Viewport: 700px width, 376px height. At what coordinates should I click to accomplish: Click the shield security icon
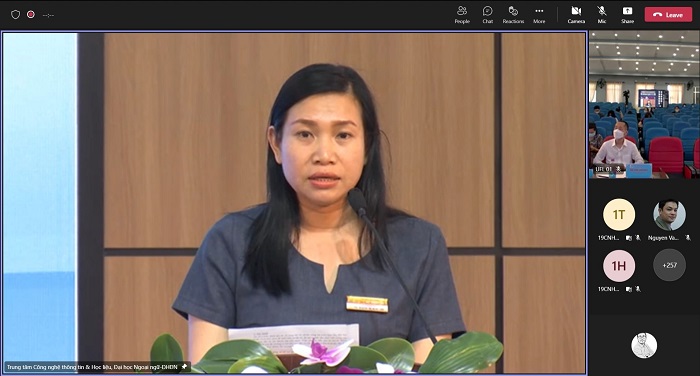point(16,14)
